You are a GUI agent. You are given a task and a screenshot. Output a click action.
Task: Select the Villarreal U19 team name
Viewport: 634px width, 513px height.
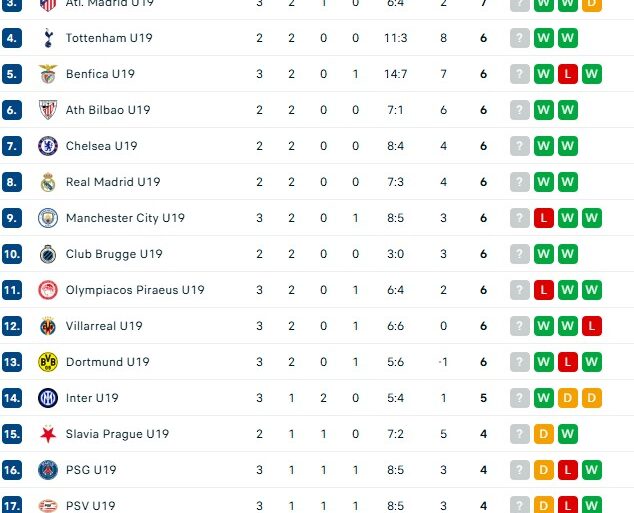point(104,326)
